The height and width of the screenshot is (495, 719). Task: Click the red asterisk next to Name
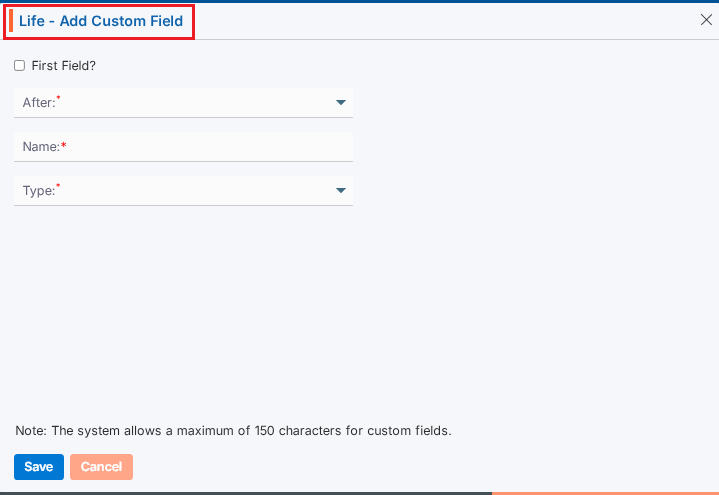[x=64, y=147]
